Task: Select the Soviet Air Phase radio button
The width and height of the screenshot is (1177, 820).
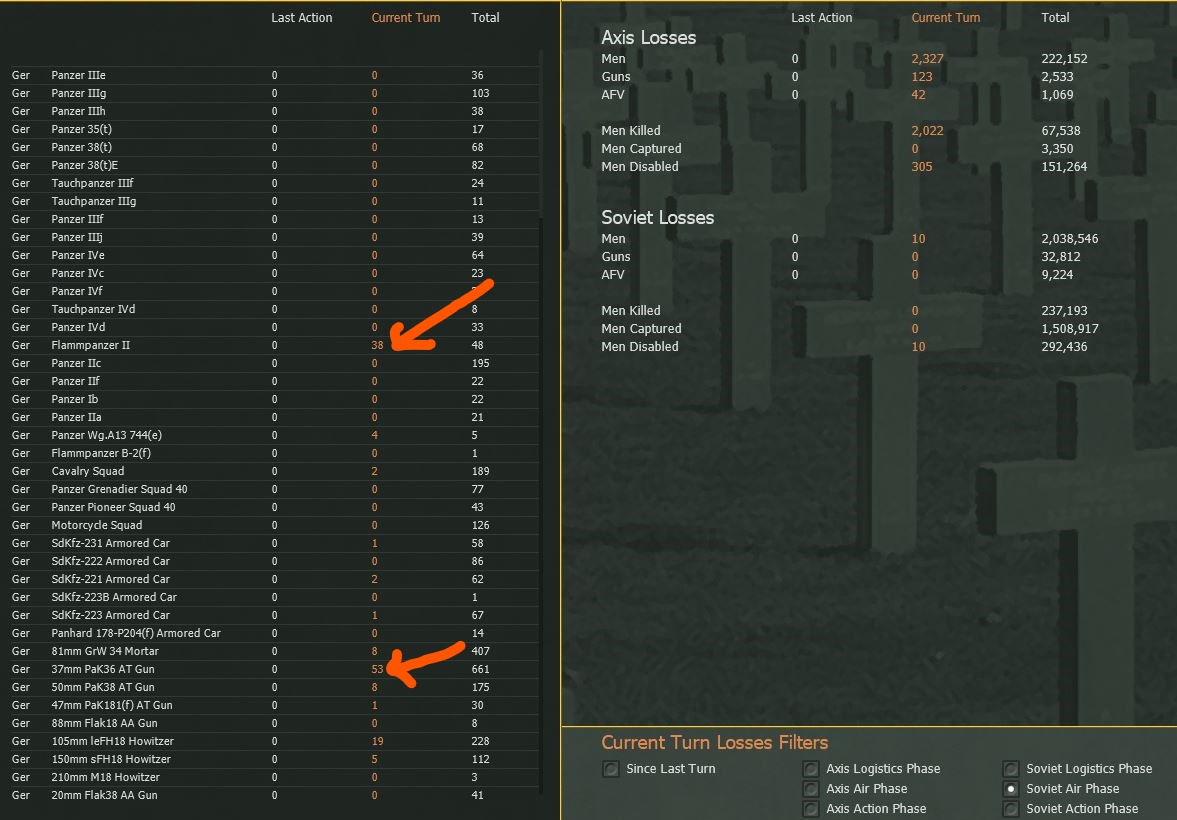Action: click(1011, 788)
